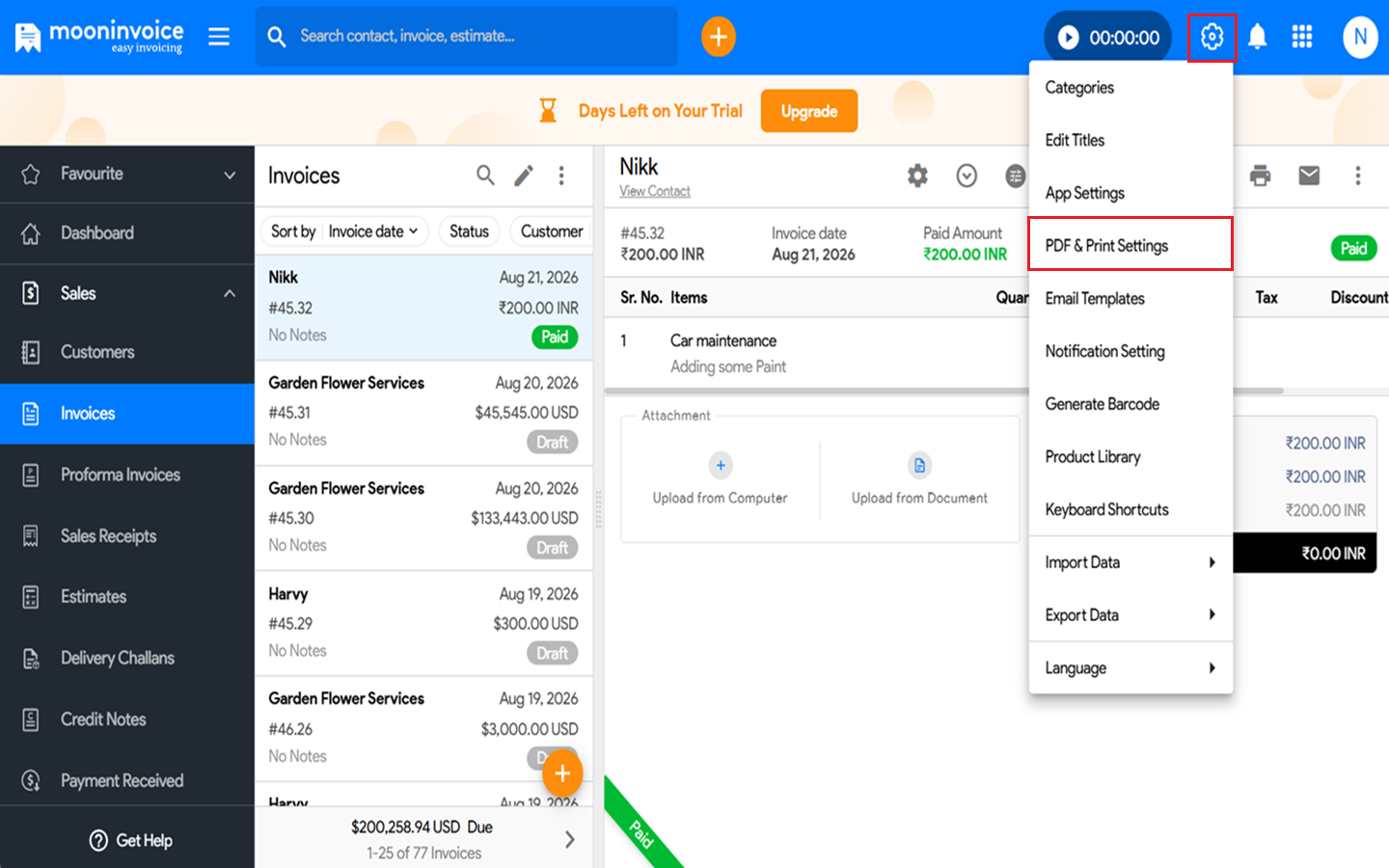Image resolution: width=1389 pixels, height=868 pixels.
Task: Filter invoices by Customer
Action: pos(551,231)
